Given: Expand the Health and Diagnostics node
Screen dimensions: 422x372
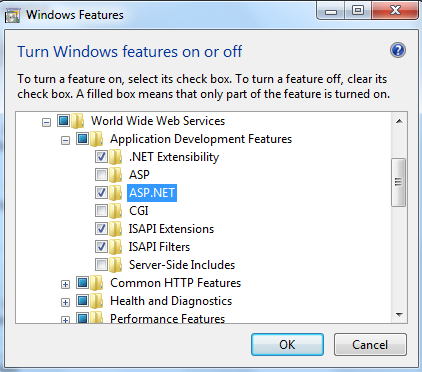Looking at the screenshot, I should (x=65, y=303).
